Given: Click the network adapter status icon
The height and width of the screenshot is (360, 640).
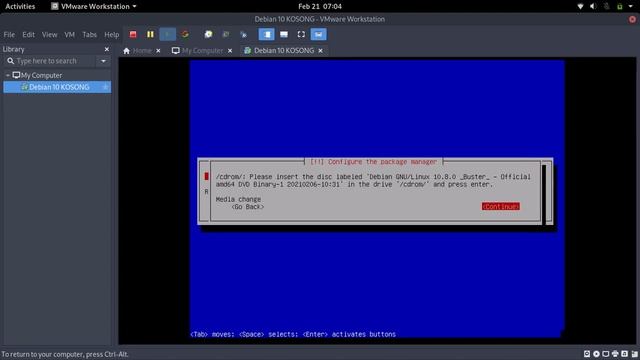Looking at the screenshot, I should pos(606,354).
